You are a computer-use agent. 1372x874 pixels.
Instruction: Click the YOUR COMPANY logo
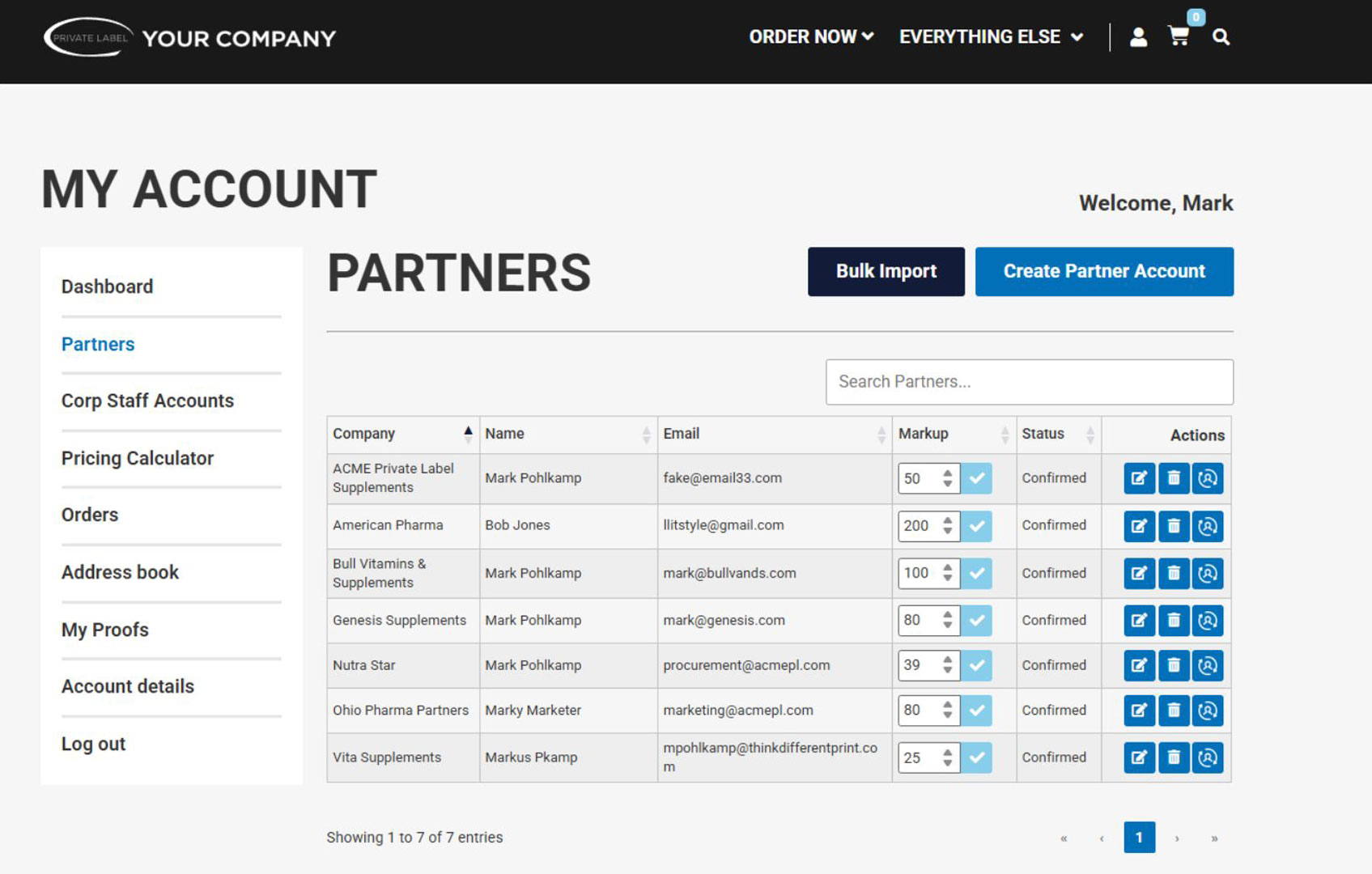pyautogui.click(x=189, y=37)
